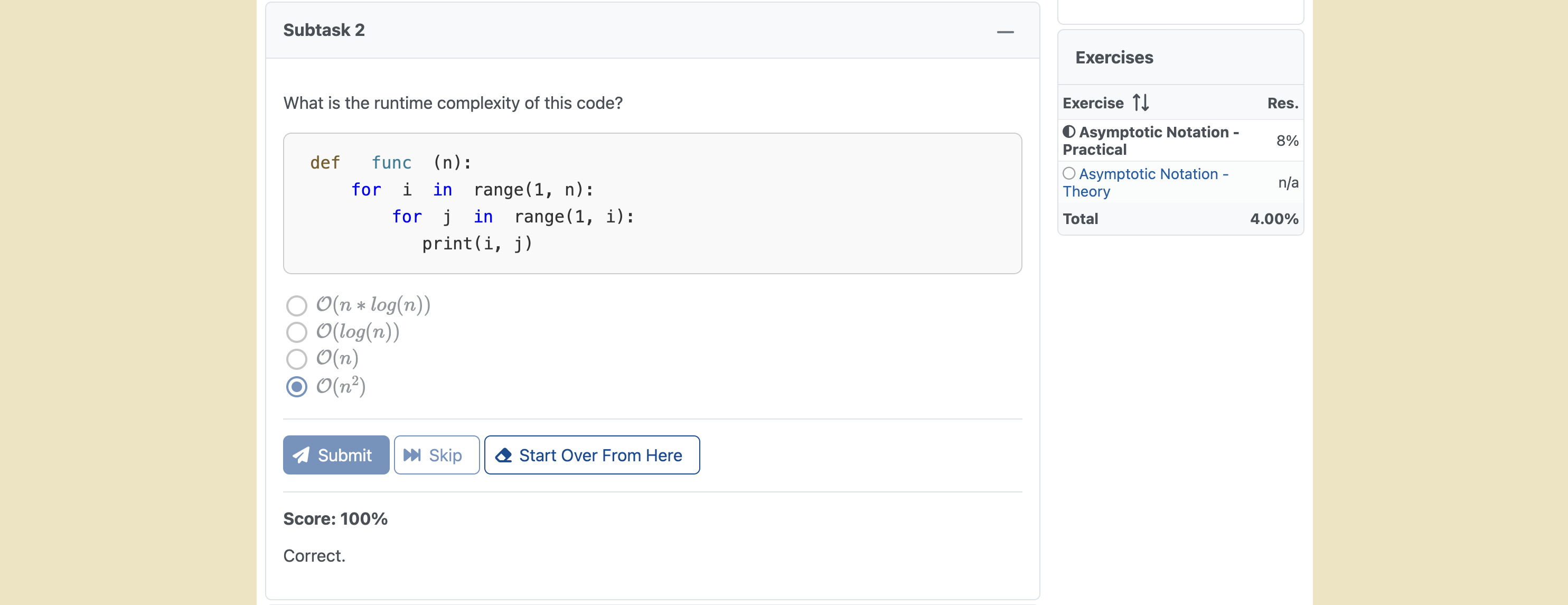Click the Exercises panel heading
1568x605 pixels.
tap(1114, 57)
